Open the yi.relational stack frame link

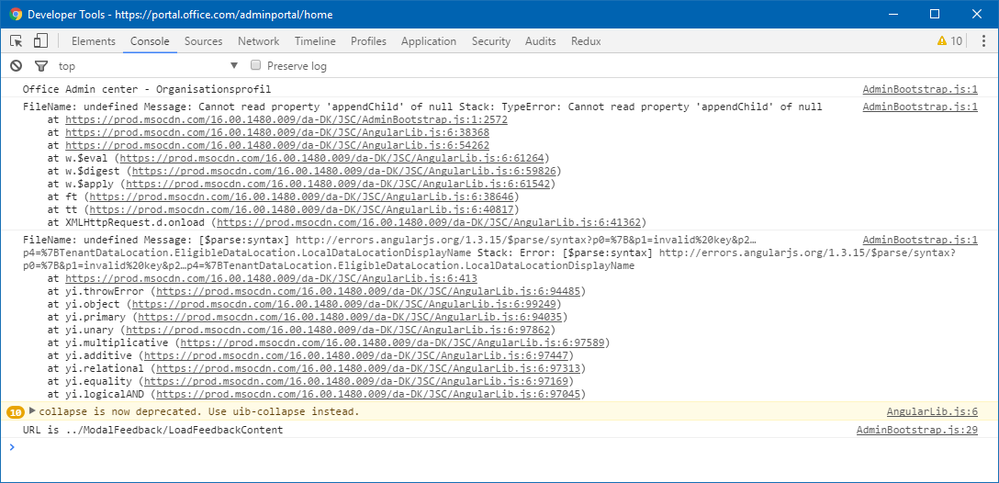tap(368, 368)
